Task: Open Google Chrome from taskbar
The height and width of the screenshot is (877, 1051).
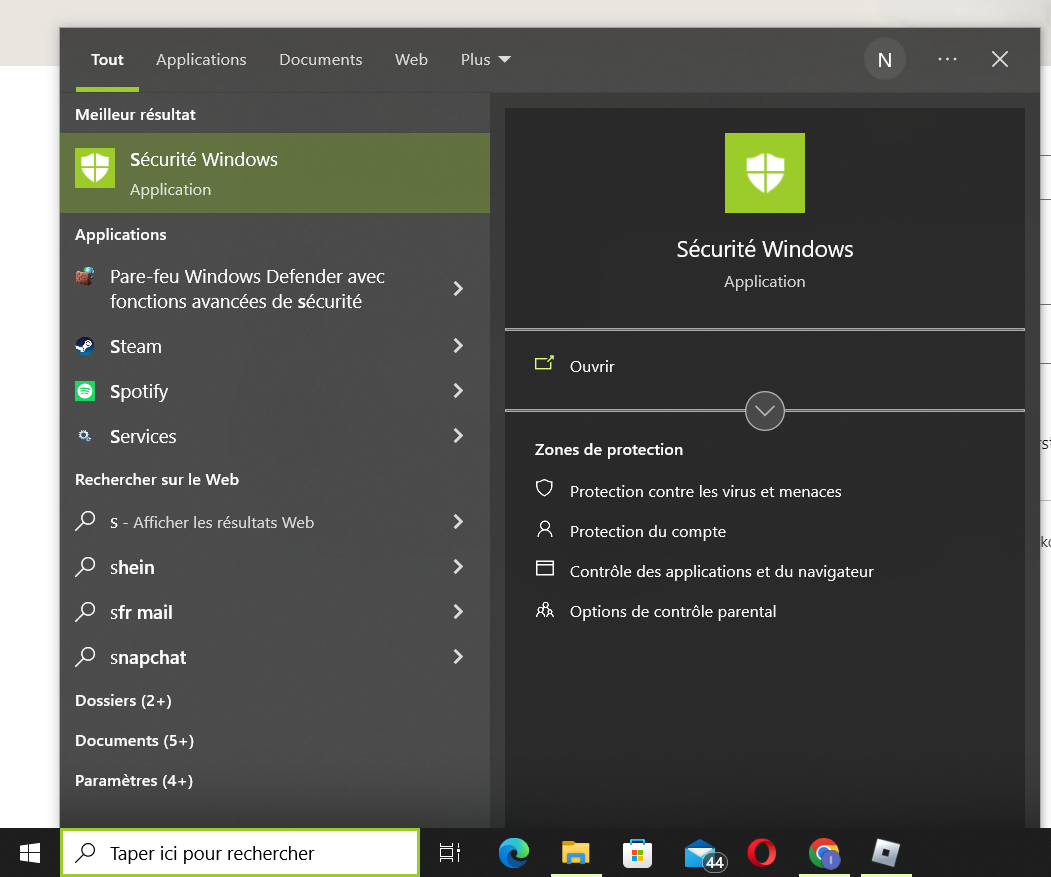Action: click(x=824, y=854)
